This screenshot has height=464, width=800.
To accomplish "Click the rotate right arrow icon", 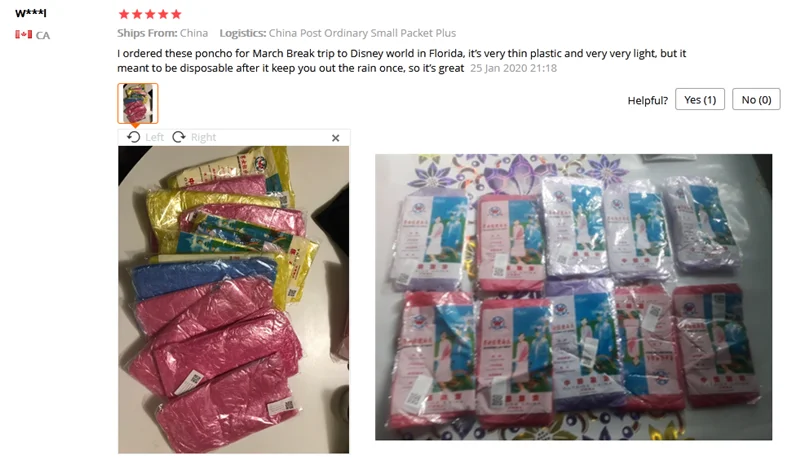I will click(179, 137).
